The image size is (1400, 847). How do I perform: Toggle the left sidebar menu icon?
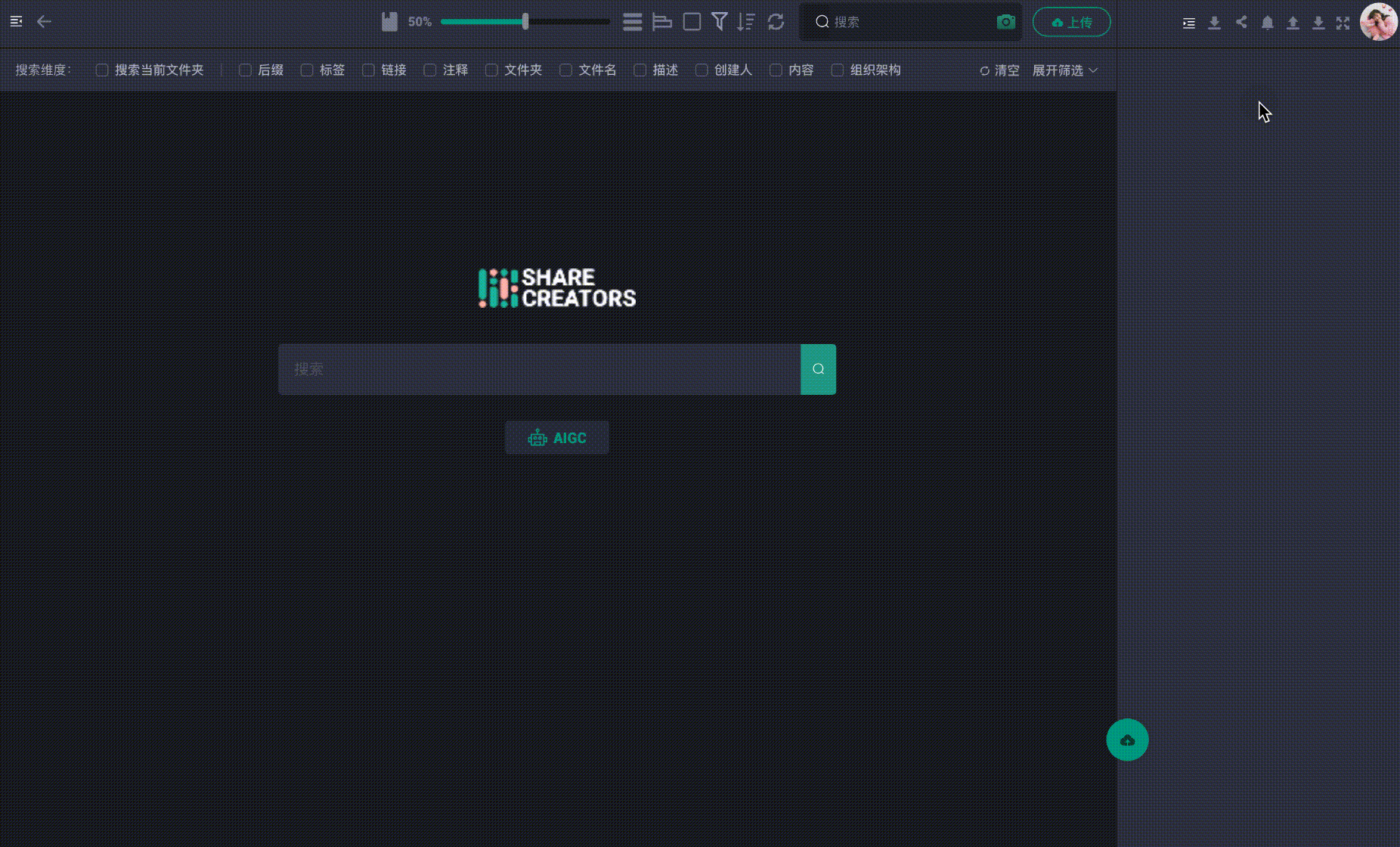pyautogui.click(x=16, y=21)
